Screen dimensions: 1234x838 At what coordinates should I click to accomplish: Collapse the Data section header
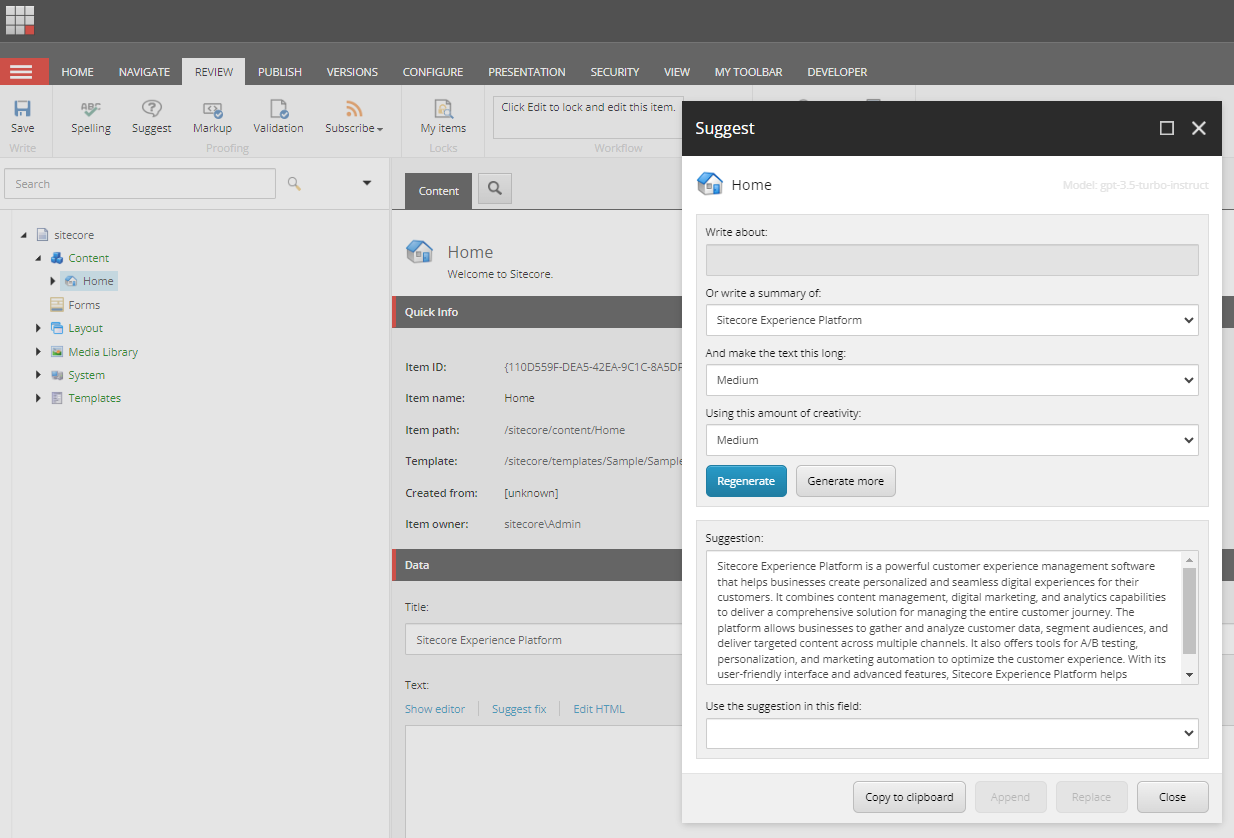(537, 565)
